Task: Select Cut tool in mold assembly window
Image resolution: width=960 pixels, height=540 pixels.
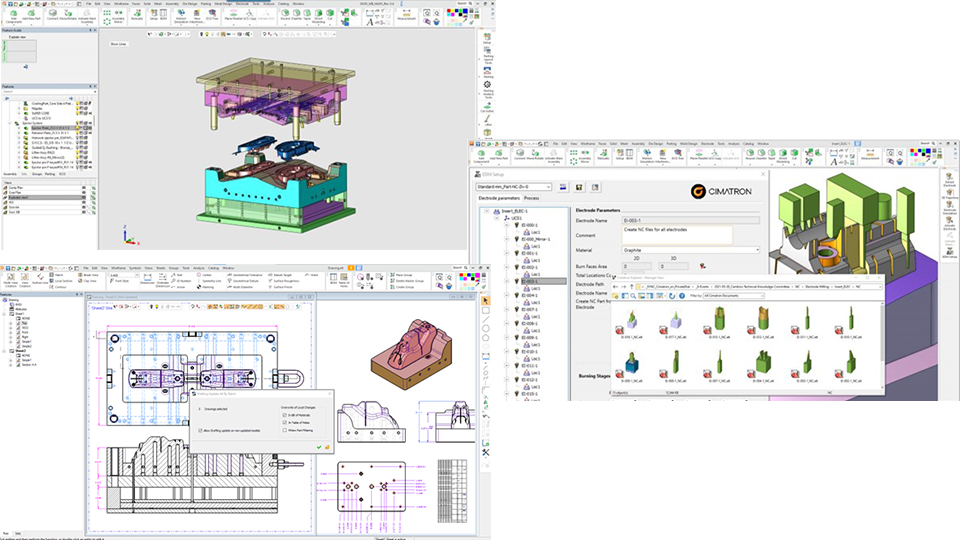Action: tap(330, 15)
